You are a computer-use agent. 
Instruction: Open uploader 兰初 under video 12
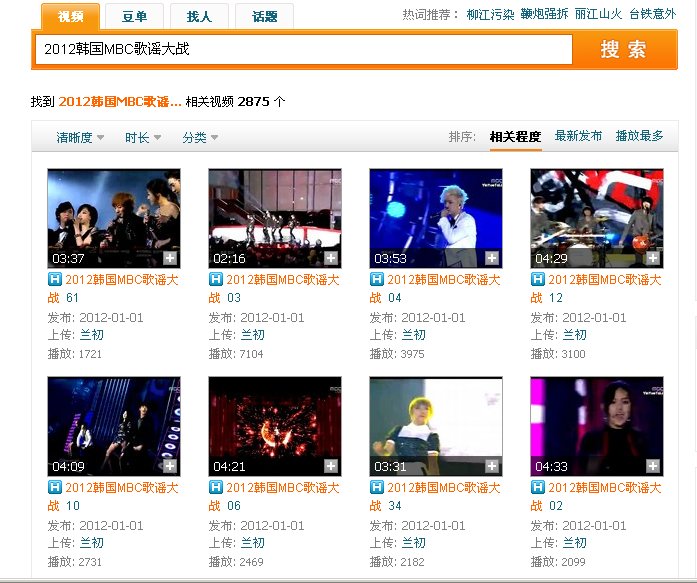pos(574,335)
